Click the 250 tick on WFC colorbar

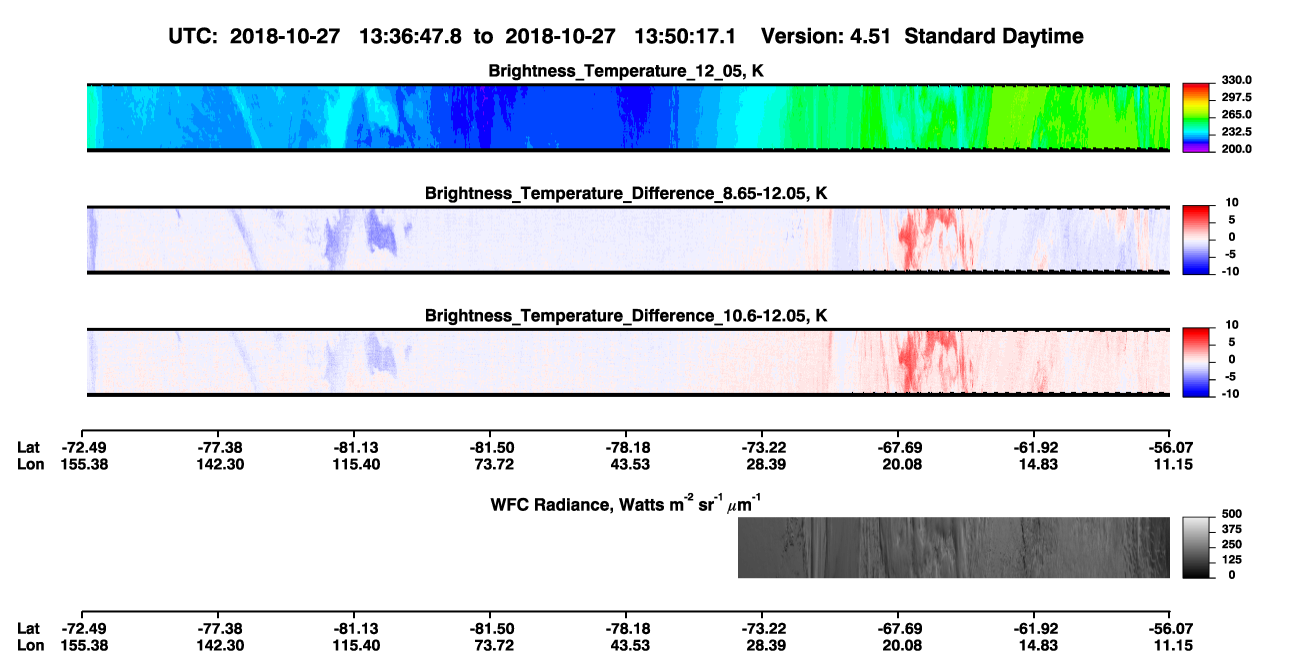(x=1233, y=544)
